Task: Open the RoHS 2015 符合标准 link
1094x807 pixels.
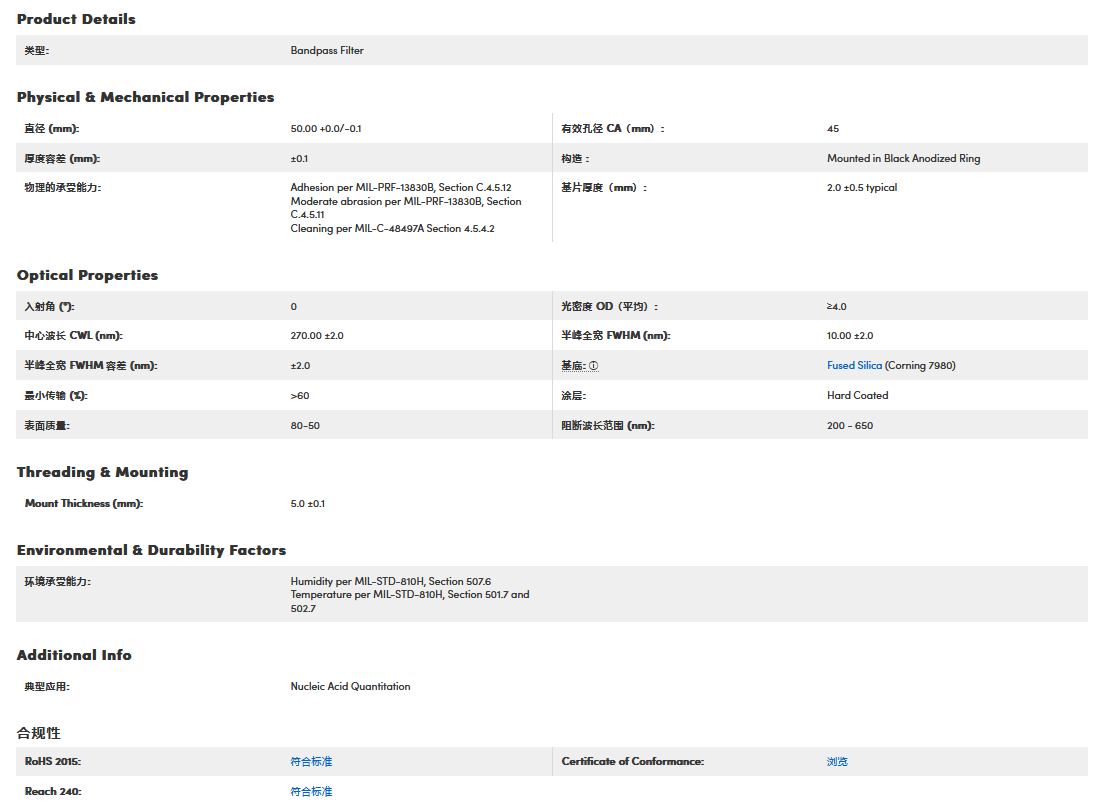Action: pos(311,762)
